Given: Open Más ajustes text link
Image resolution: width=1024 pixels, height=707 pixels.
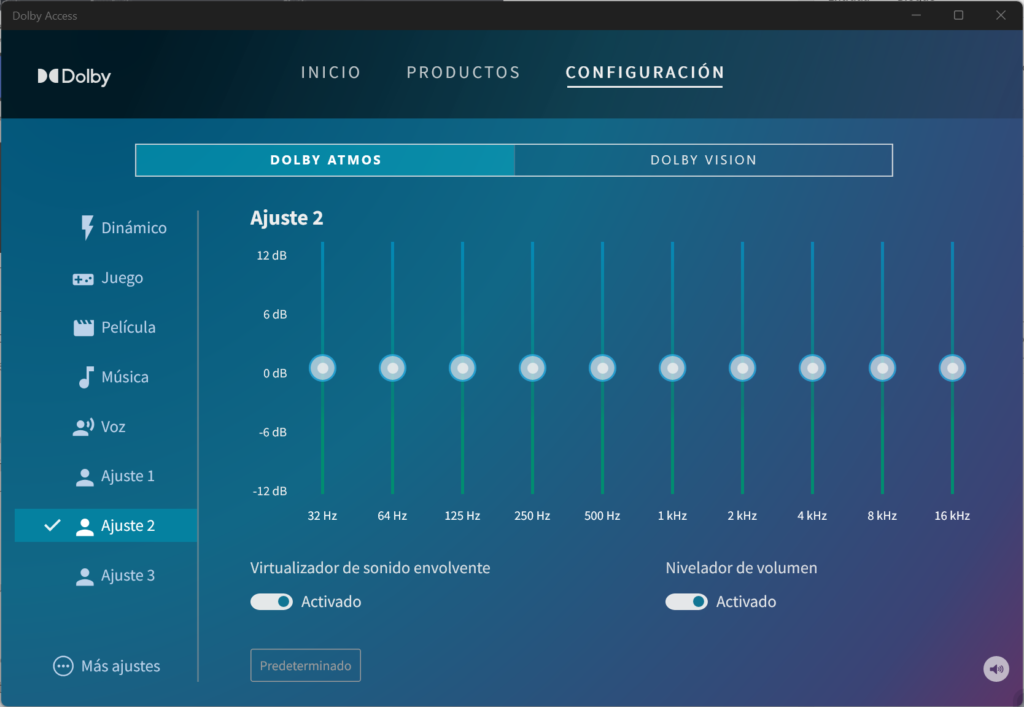Looking at the screenshot, I should point(120,666).
